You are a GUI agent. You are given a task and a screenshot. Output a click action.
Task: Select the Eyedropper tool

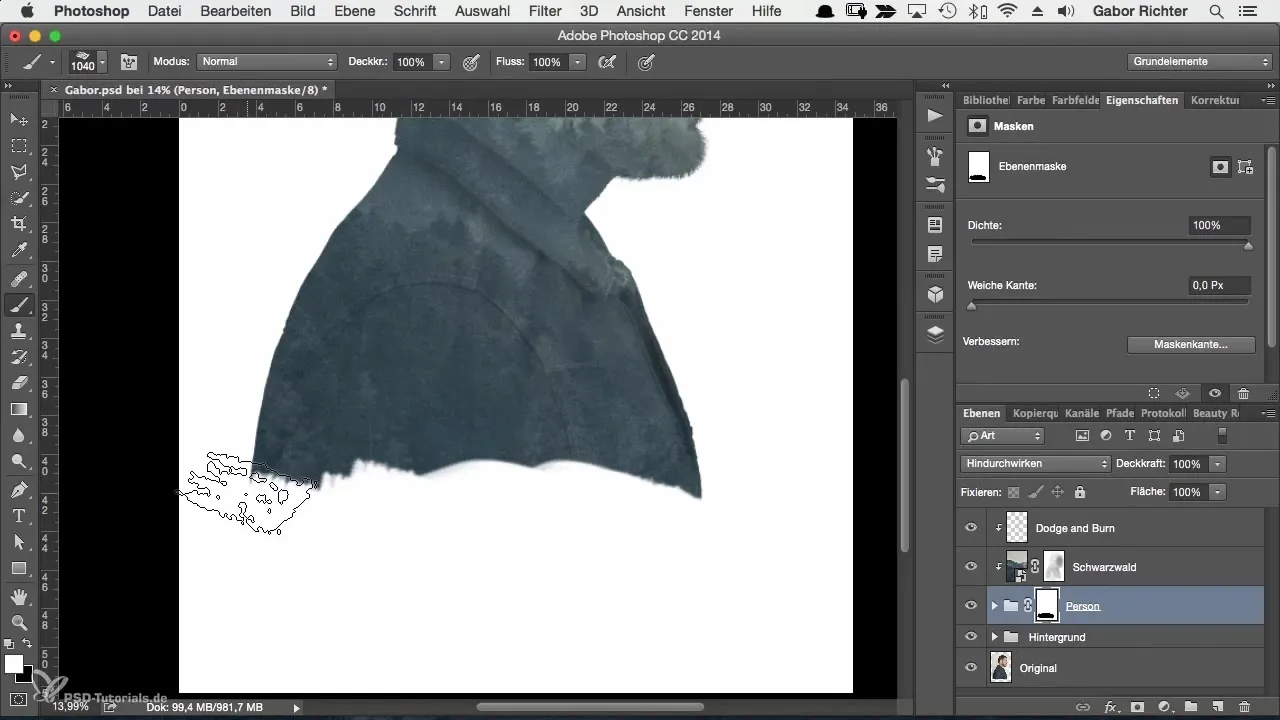(x=19, y=249)
